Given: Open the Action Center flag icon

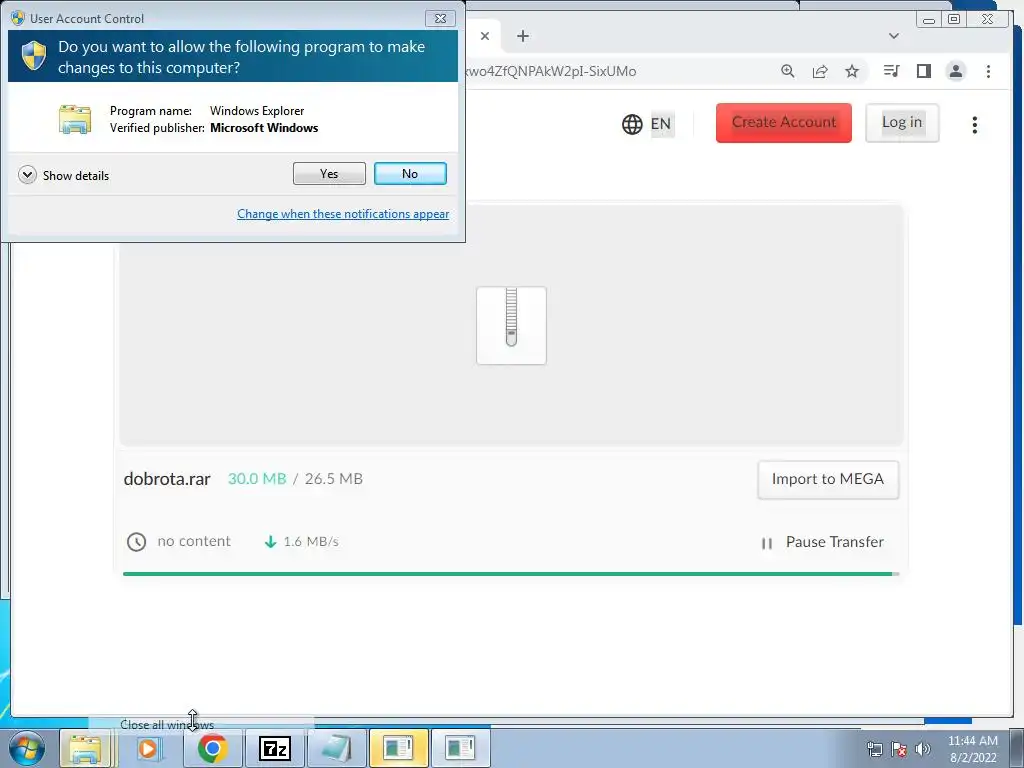Looking at the screenshot, I should click(899, 749).
